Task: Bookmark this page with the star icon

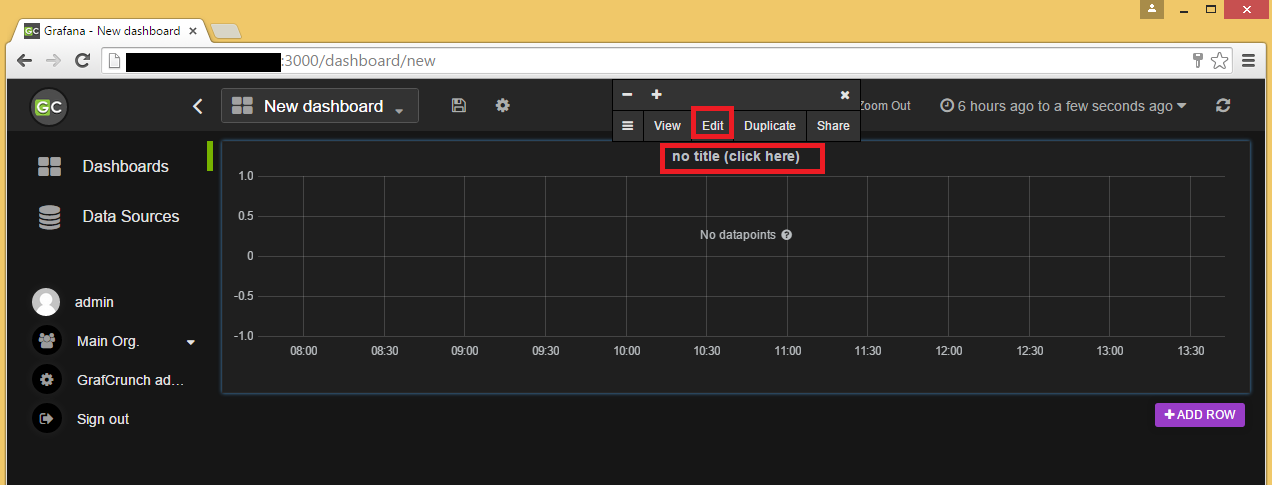Action: [1219, 61]
